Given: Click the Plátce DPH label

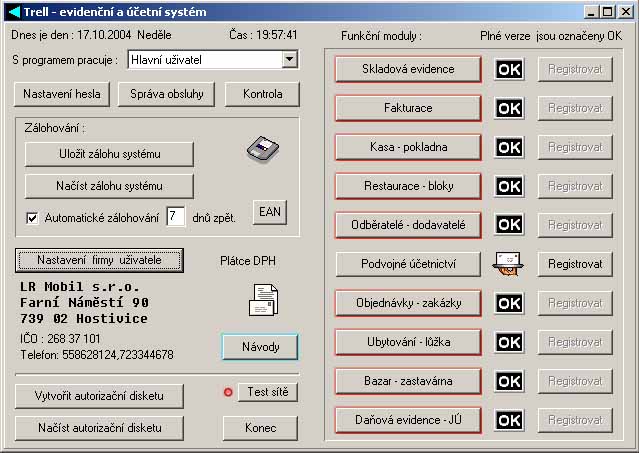Looking at the screenshot, I should [248, 261].
